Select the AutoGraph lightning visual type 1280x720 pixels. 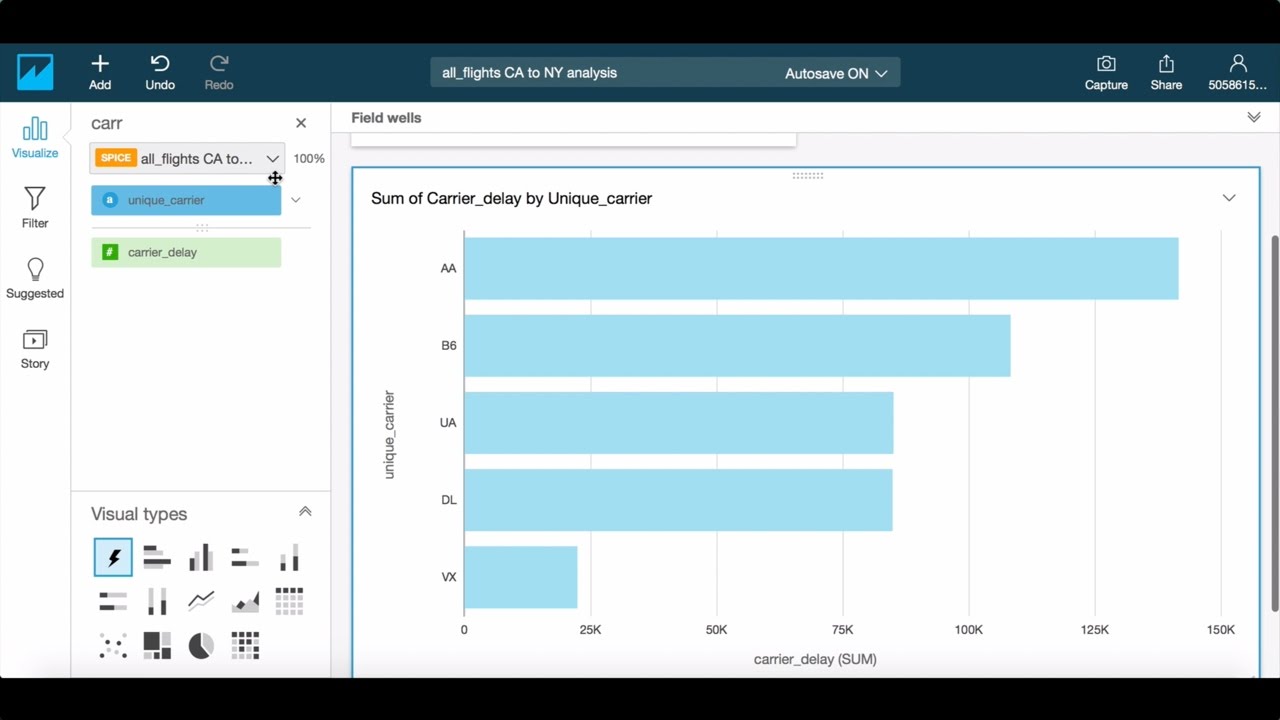pyautogui.click(x=113, y=557)
